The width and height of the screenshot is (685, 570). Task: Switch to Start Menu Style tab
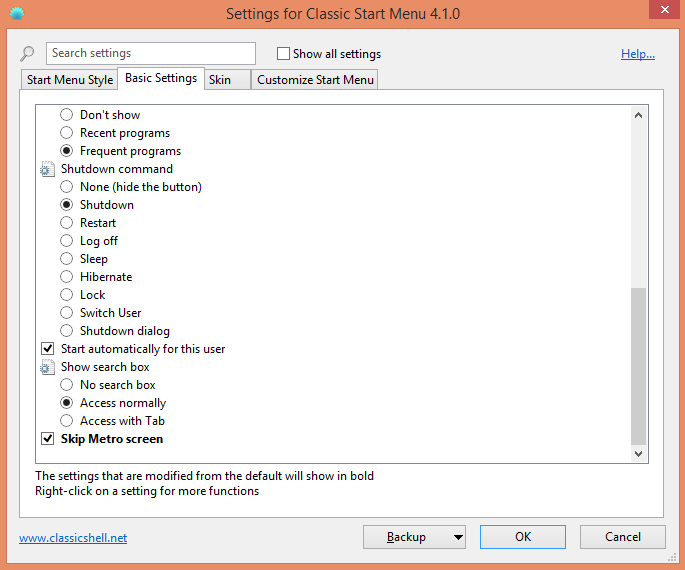(x=70, y=80)
